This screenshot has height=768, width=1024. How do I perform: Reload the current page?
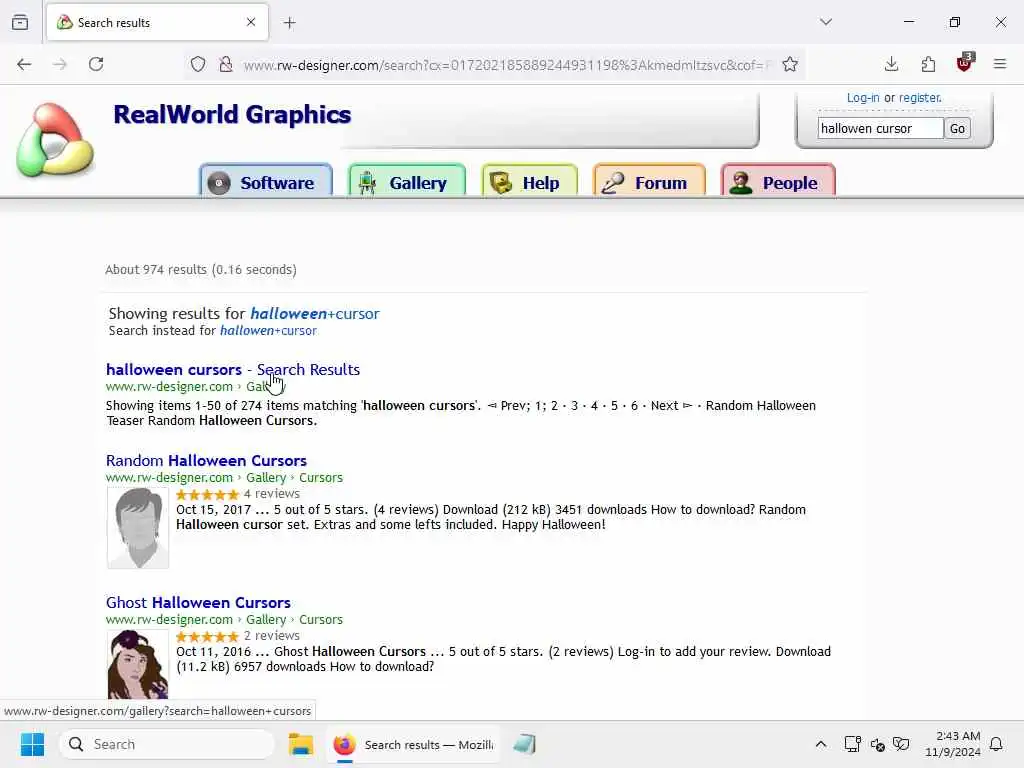click(96, 64)
